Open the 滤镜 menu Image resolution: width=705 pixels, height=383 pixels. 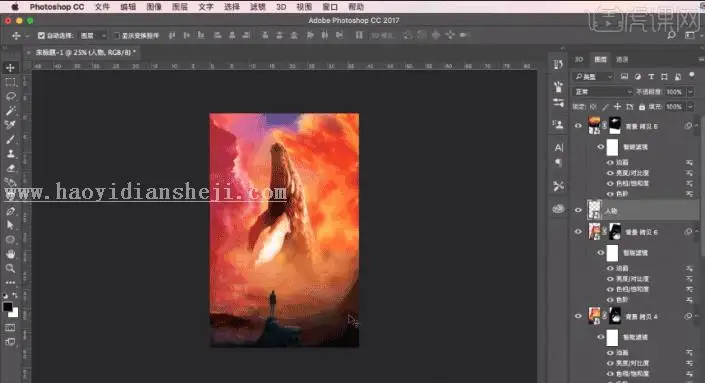coord(258,7)
